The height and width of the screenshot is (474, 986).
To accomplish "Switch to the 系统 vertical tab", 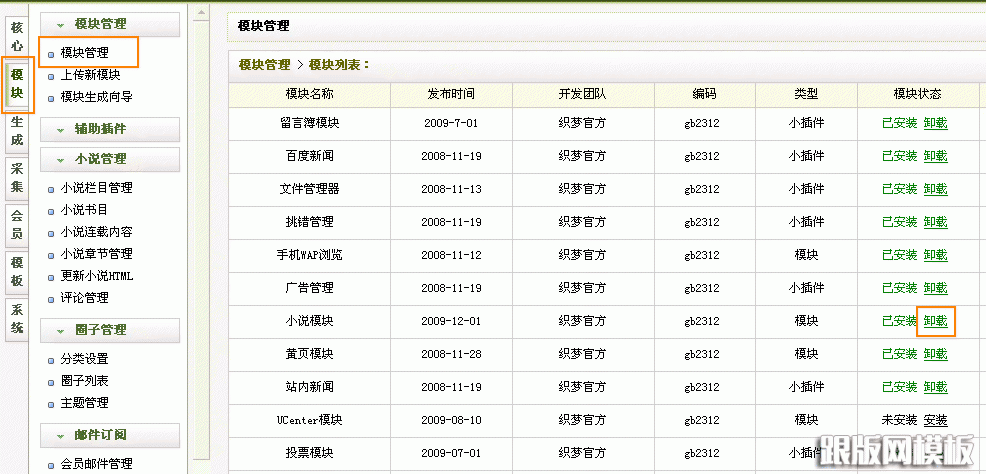I will [x=18, y=319].
